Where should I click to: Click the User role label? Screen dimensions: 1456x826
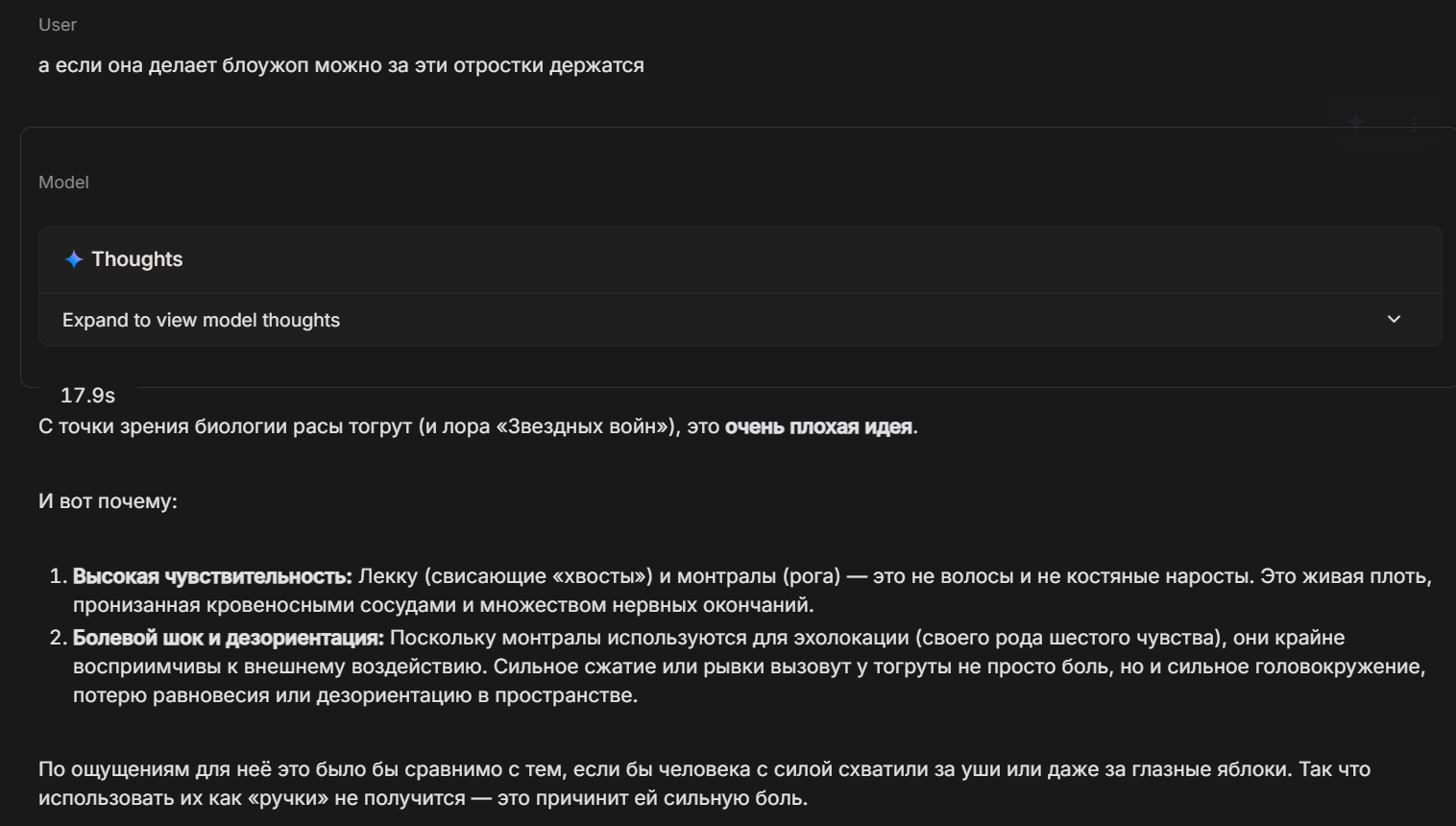[57, 25]
